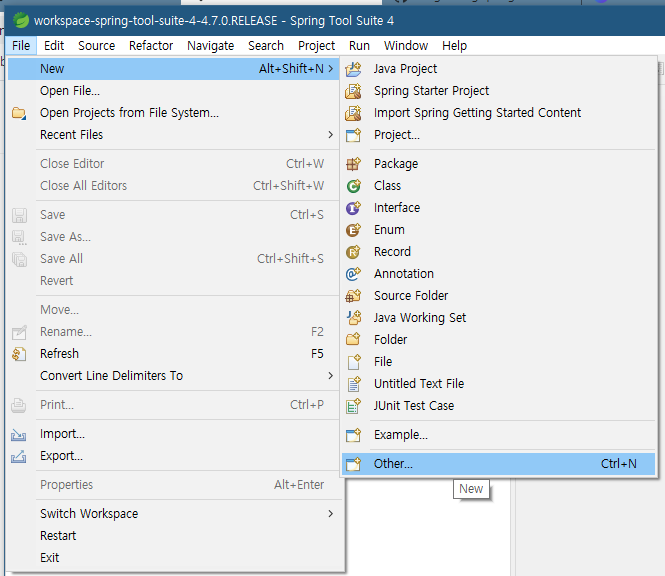665x576 pixels.
Task: Open the Refactor menu
Action: click(151, 45)
